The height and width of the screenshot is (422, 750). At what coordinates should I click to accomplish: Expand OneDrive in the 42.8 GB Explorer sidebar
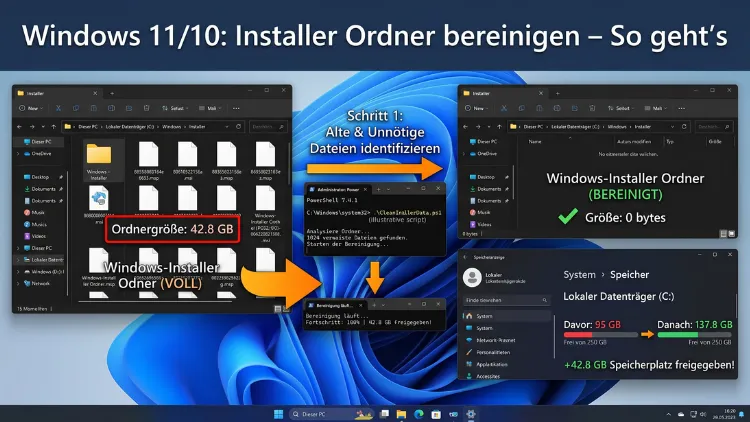(18, 154)
